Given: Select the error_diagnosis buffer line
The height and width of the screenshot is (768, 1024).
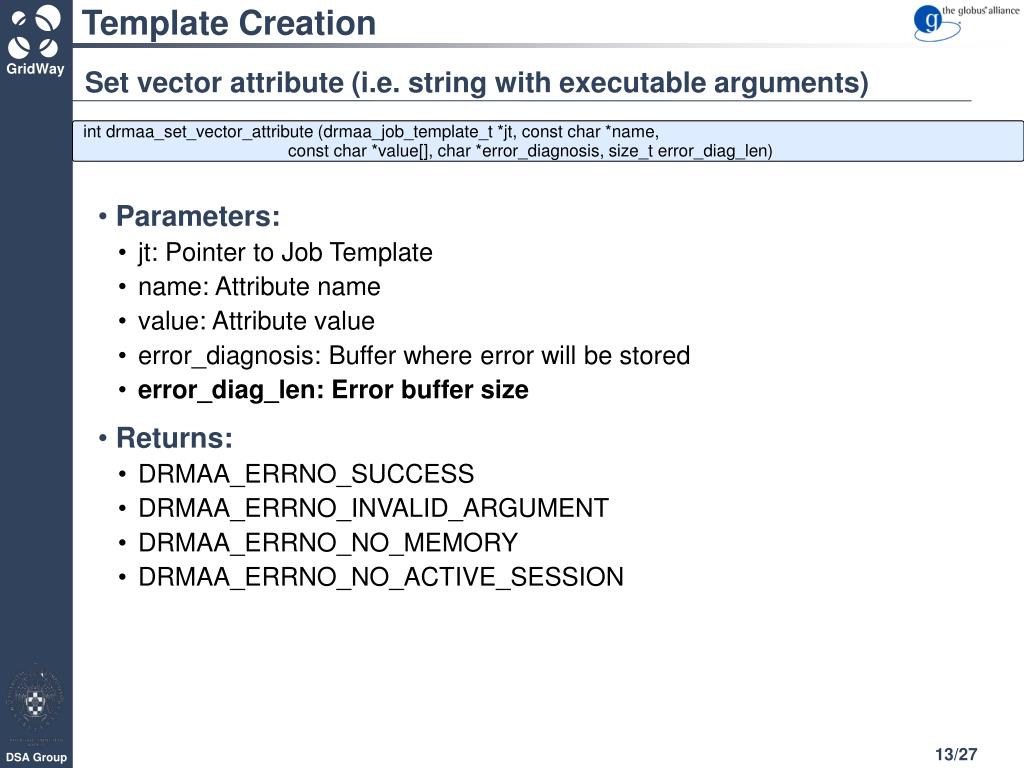Looking at the screenshot, I should 413,356.
